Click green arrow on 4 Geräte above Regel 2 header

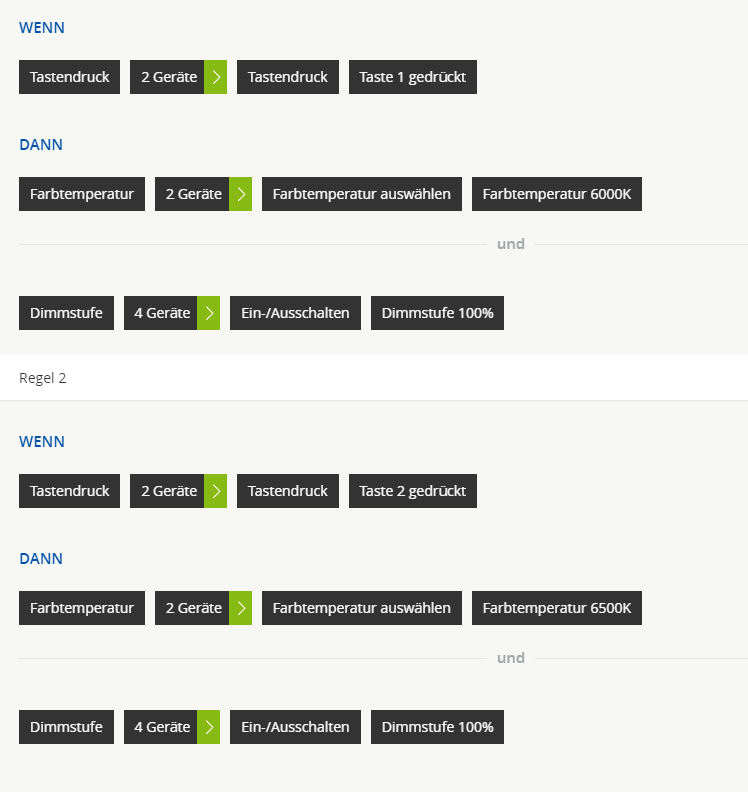click(208, 313)
